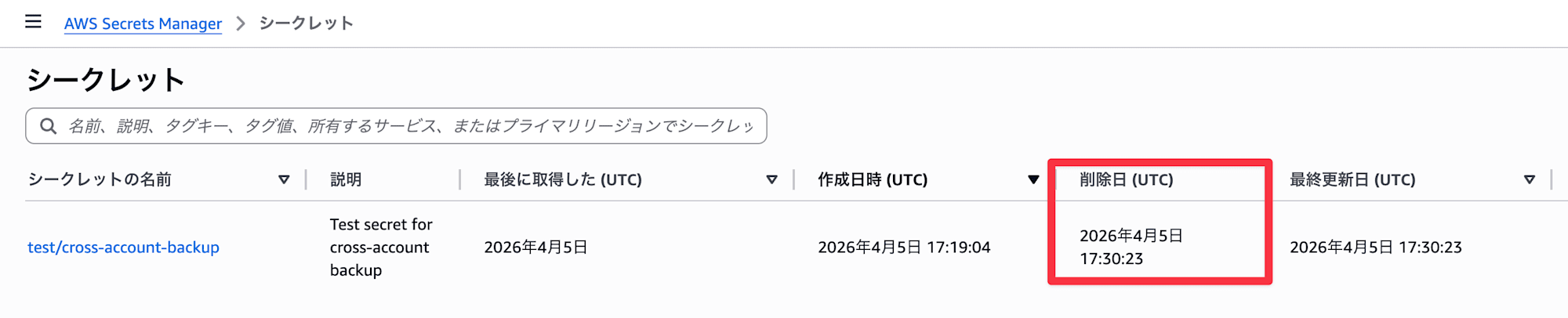This screenshot has height=318, width=1568.
Task: Click the 最後に取得した (UTC) sort arrow
Action: click(771, 180)
